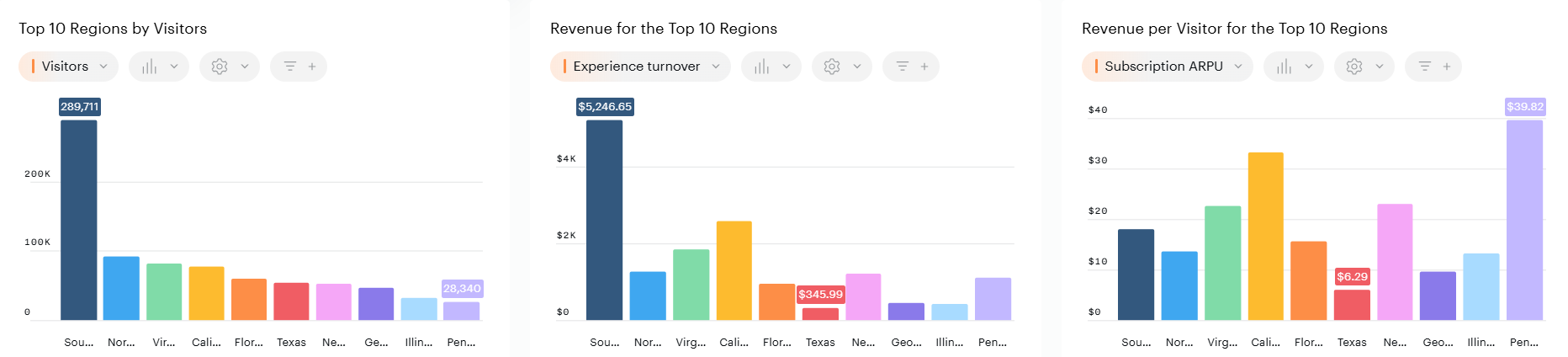Click the 28,340 visitors lavender bar
The height and width of the screenshot is (357, 1568).
(462, 311)
